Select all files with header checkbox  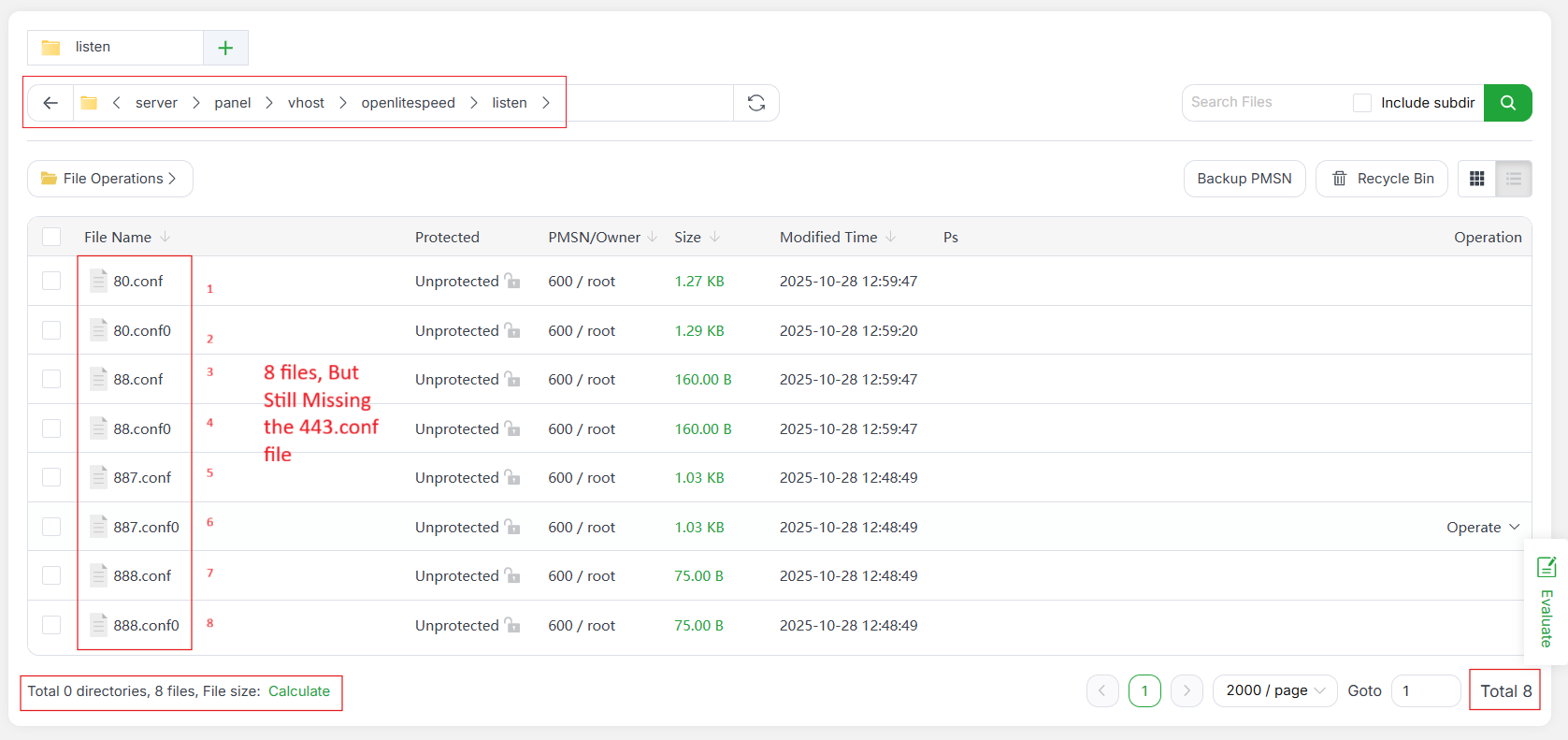tap(51, 237)
